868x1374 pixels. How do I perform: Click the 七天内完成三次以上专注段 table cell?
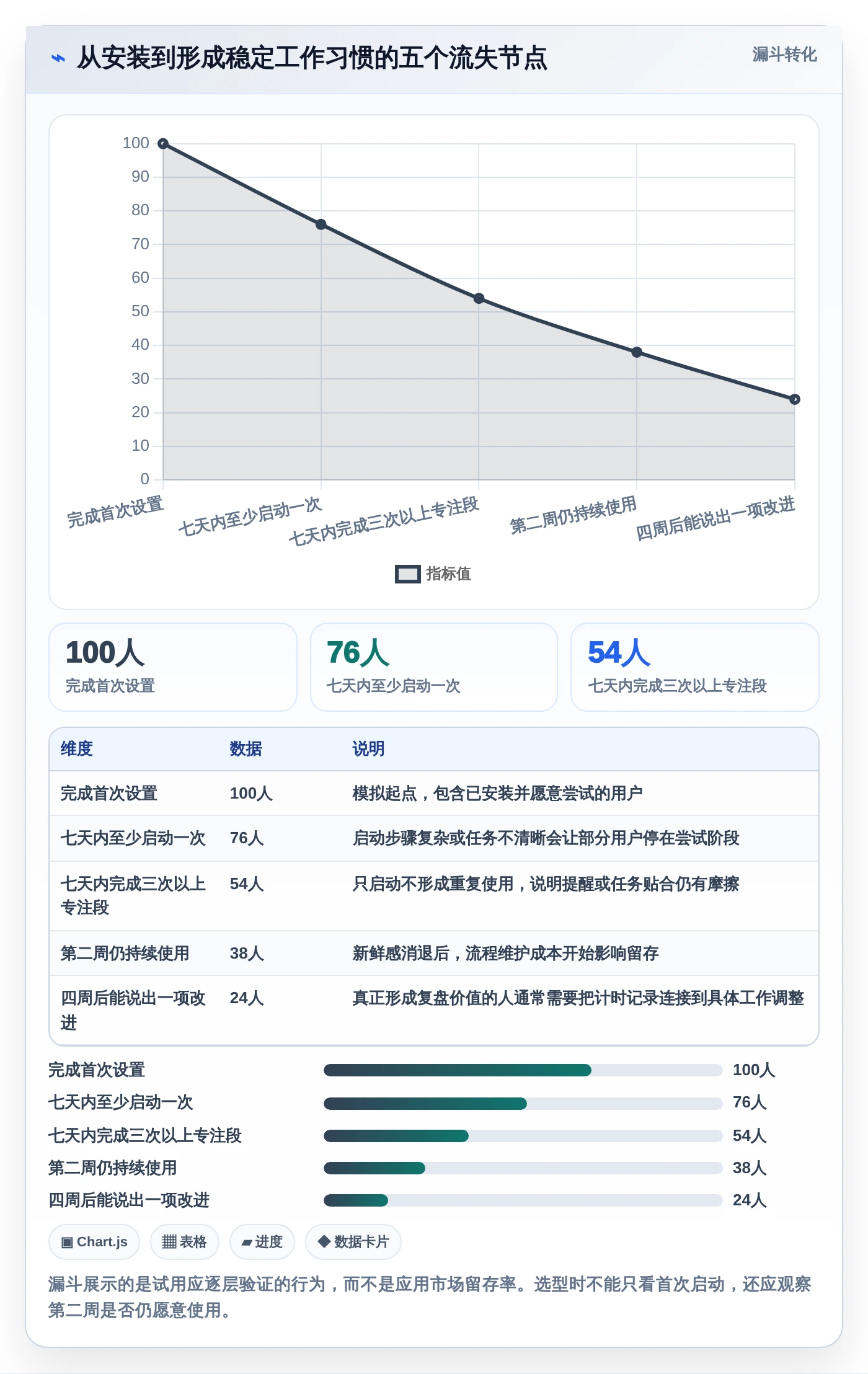coord(133,895)
